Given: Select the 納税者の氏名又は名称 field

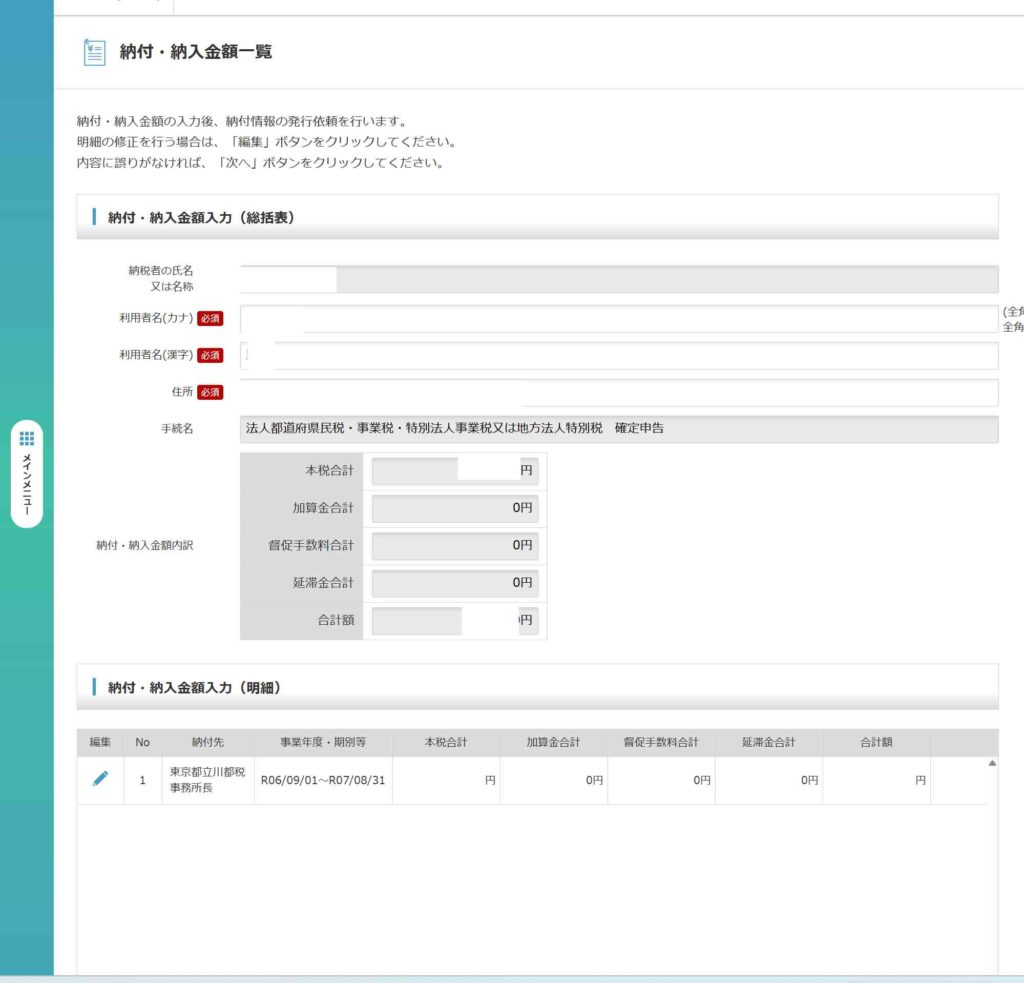Looking at the screenshot, I should coord(618,279).
